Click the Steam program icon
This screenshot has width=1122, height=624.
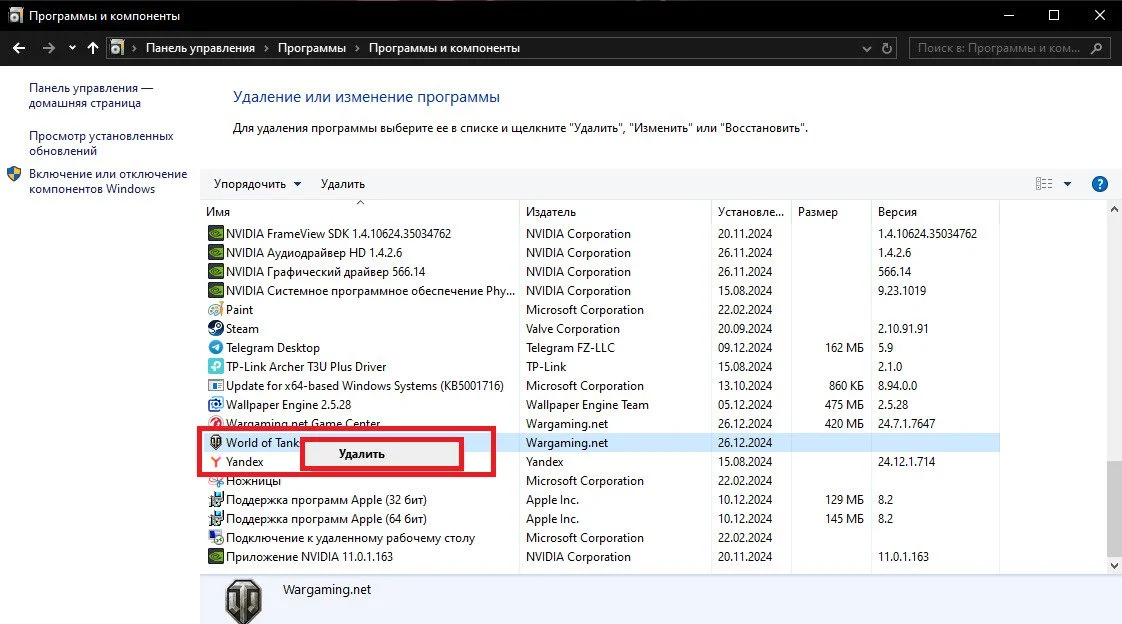pos(215,328)
